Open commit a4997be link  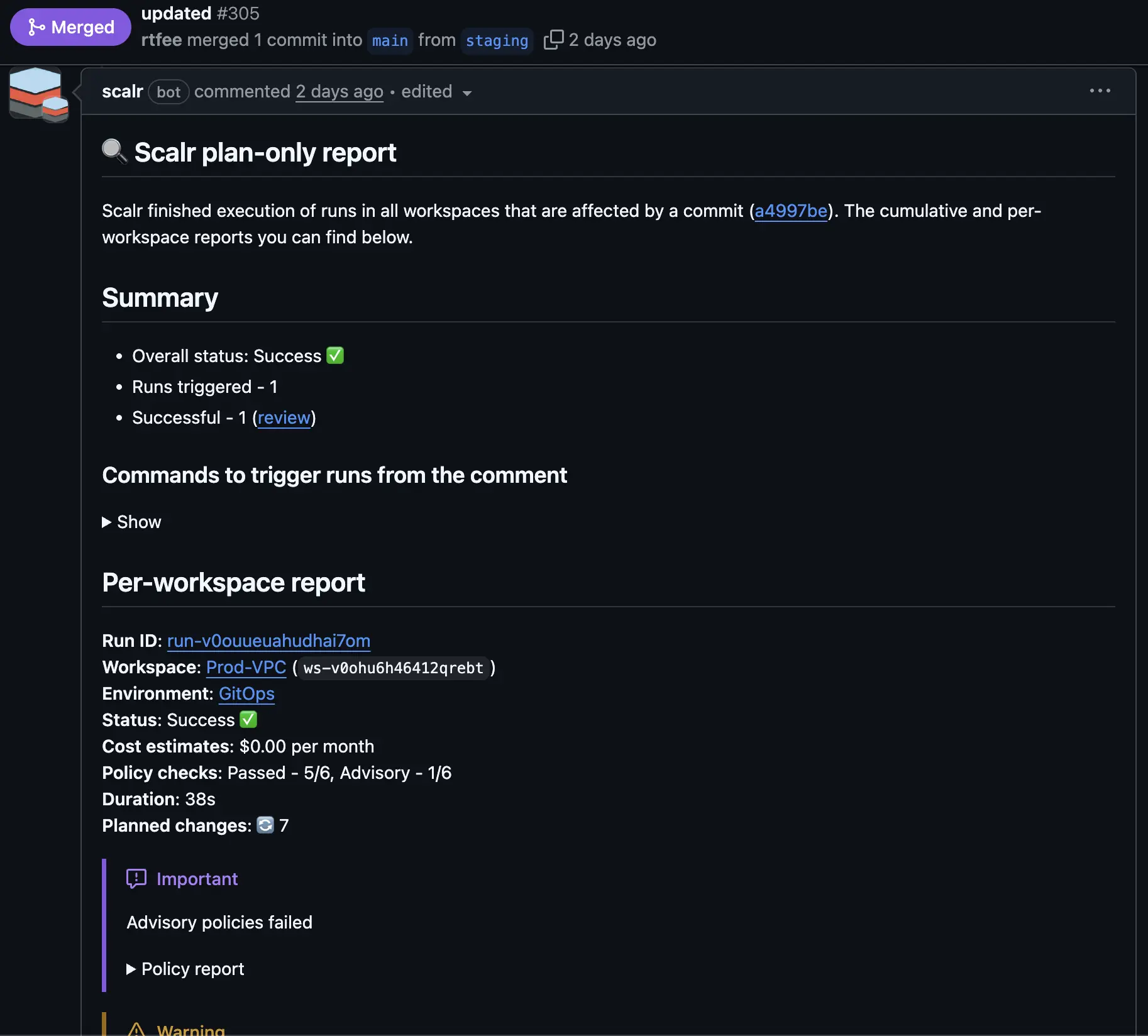[x=790, y=211]
